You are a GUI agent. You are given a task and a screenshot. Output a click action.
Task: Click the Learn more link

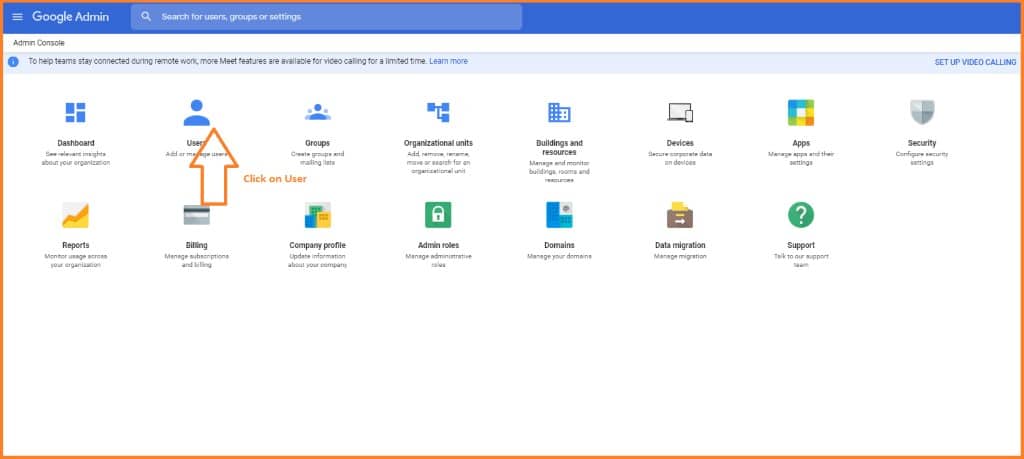tap(449, 61)
